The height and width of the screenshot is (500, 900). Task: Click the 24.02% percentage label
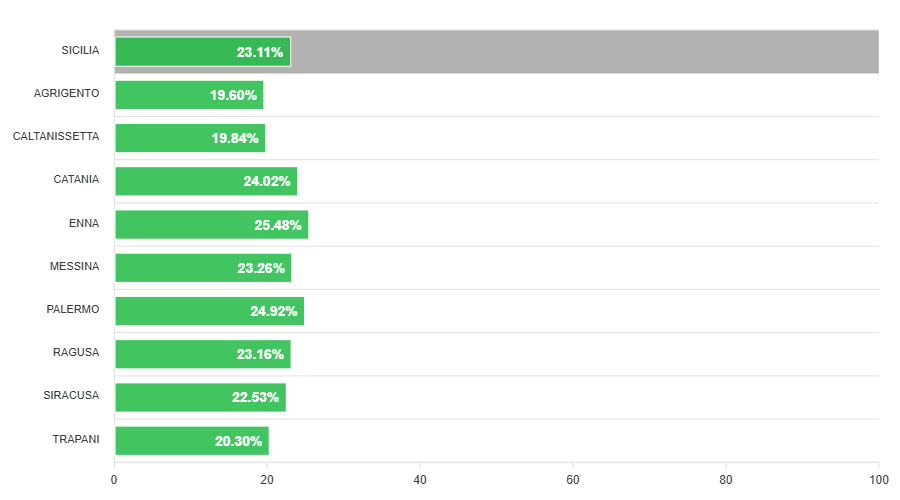(267, 181)
